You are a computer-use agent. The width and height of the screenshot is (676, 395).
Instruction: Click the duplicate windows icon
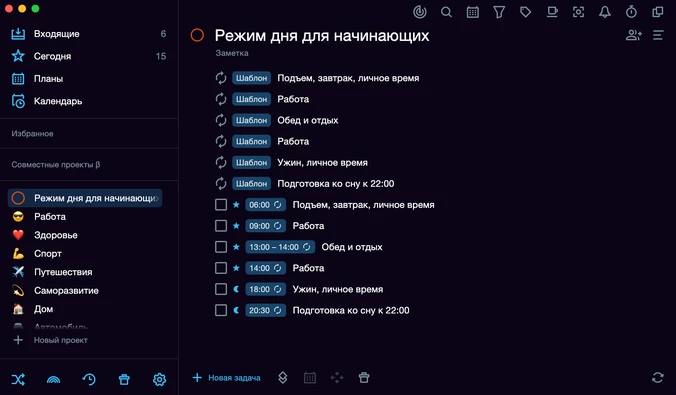(657, 12)
